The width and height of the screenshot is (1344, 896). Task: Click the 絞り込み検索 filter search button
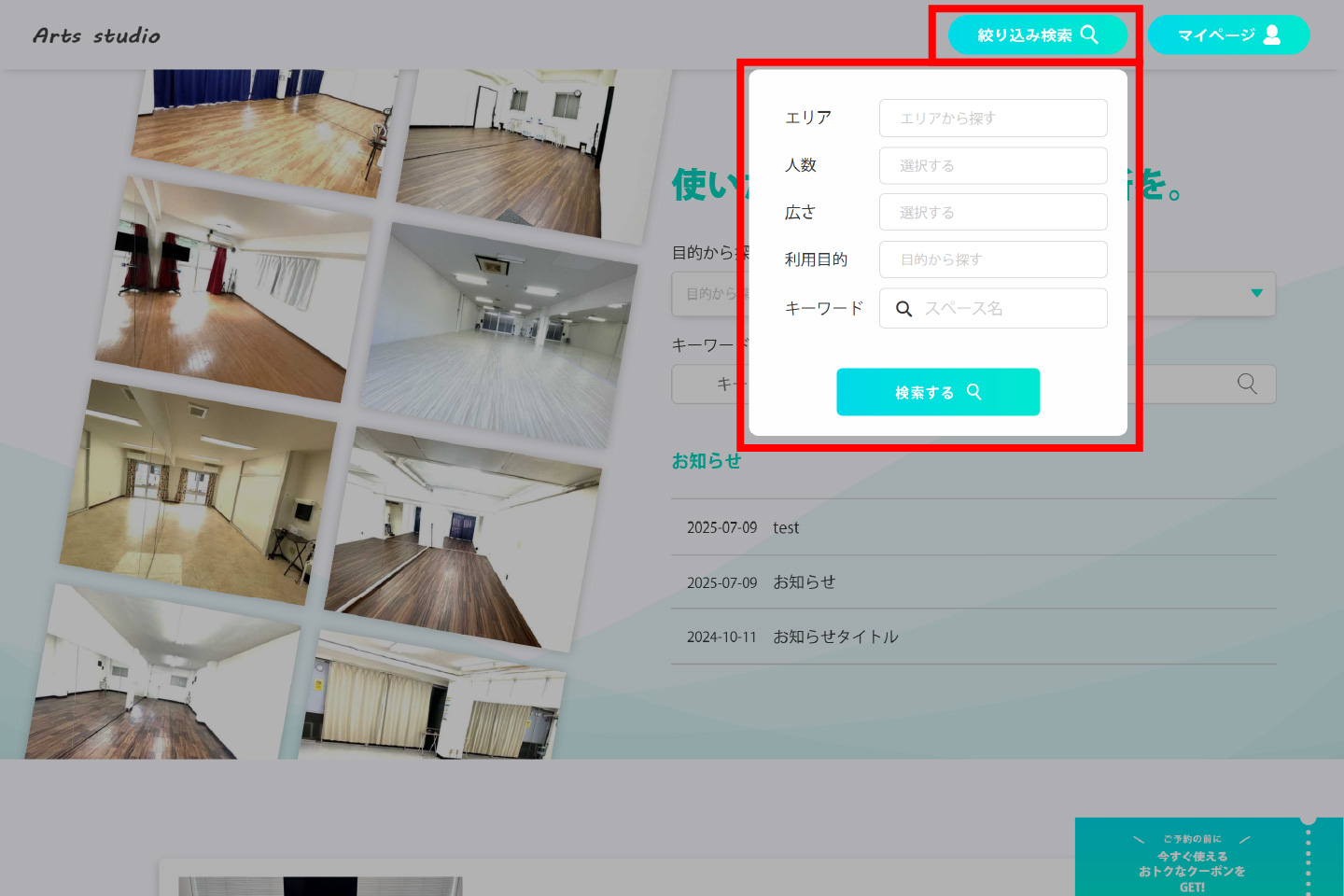(1037, 35)
